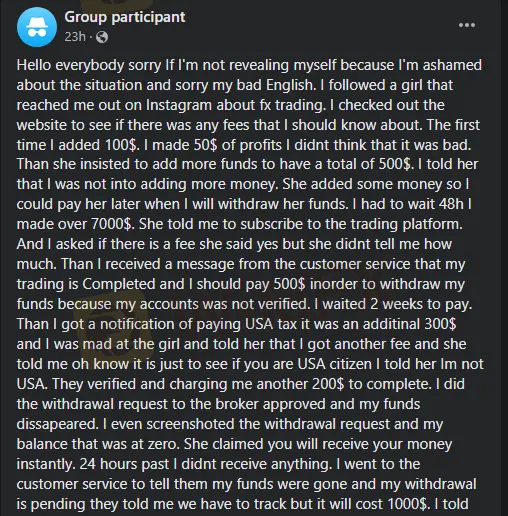Open the three-dots post options menu
Viewport: 508px width, 516px height.
467,25
